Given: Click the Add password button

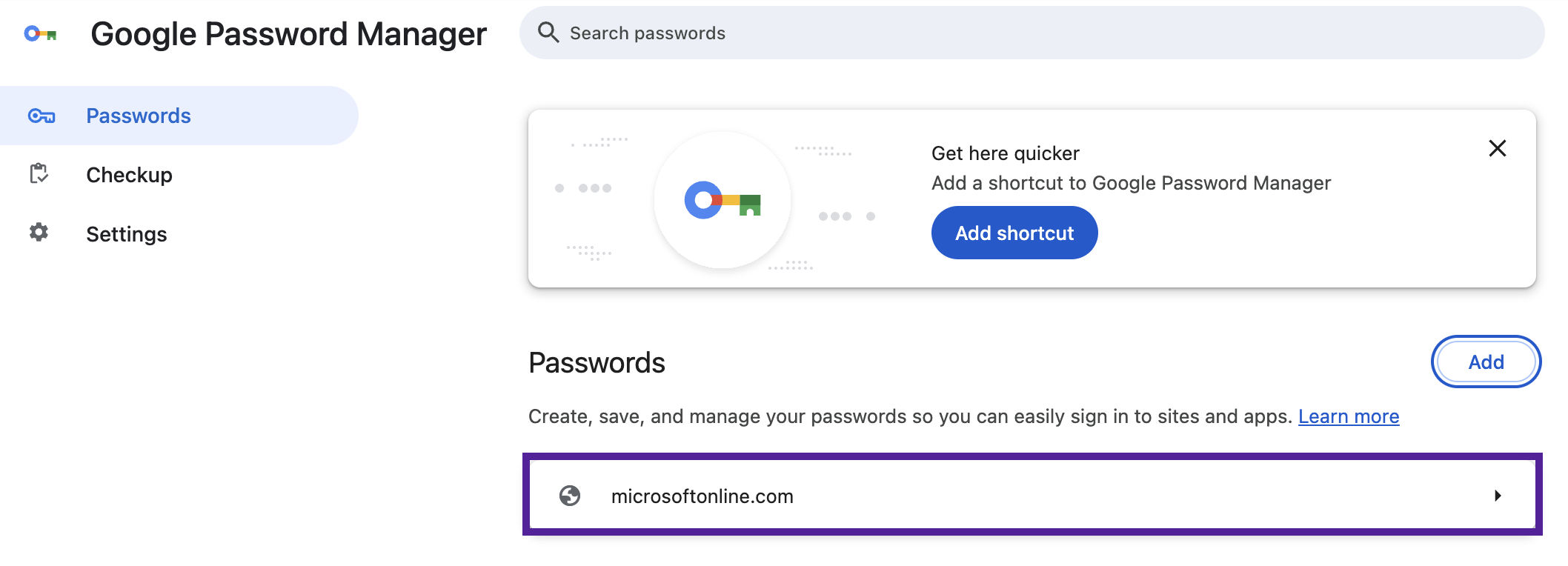Looking at the screenshot, I should [x=1486, y=362].
